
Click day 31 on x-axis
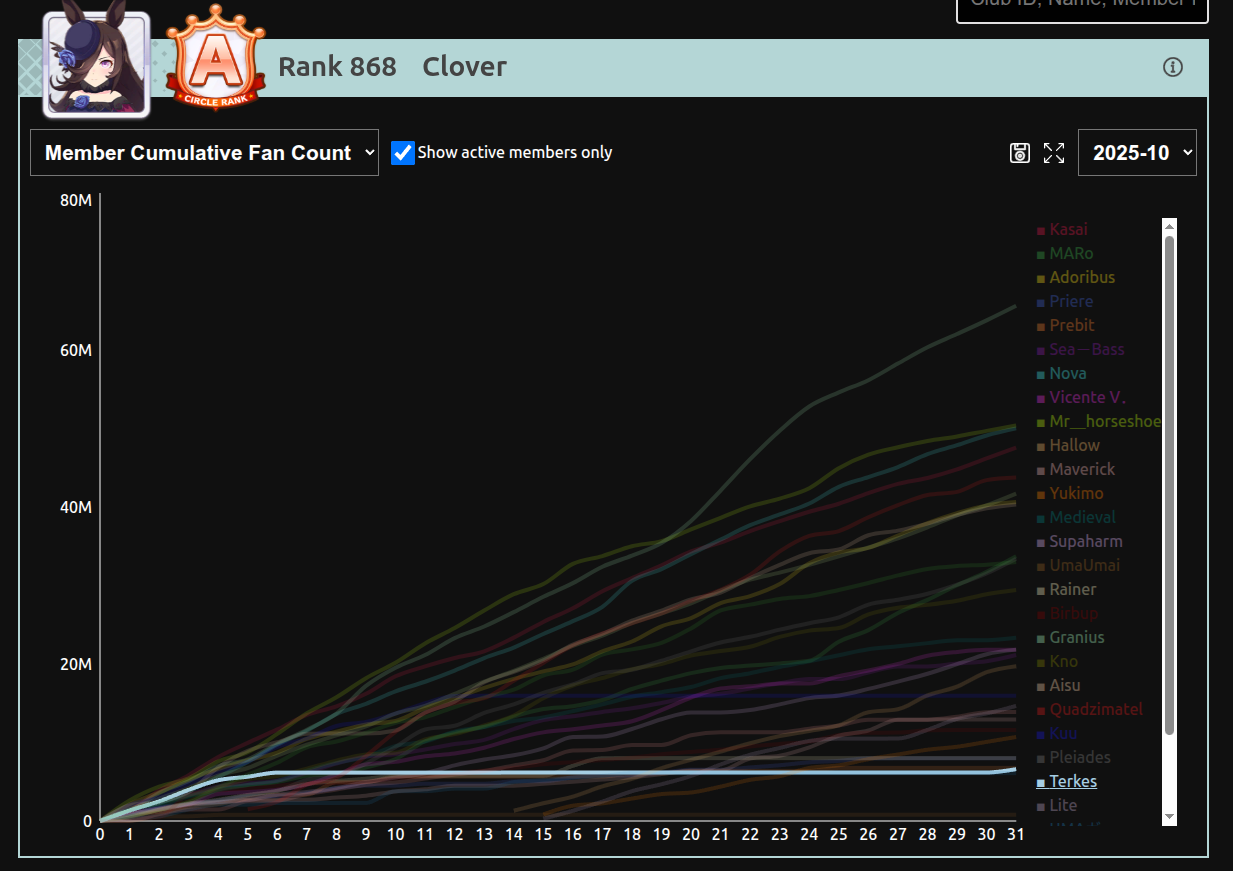[1015, 834]
